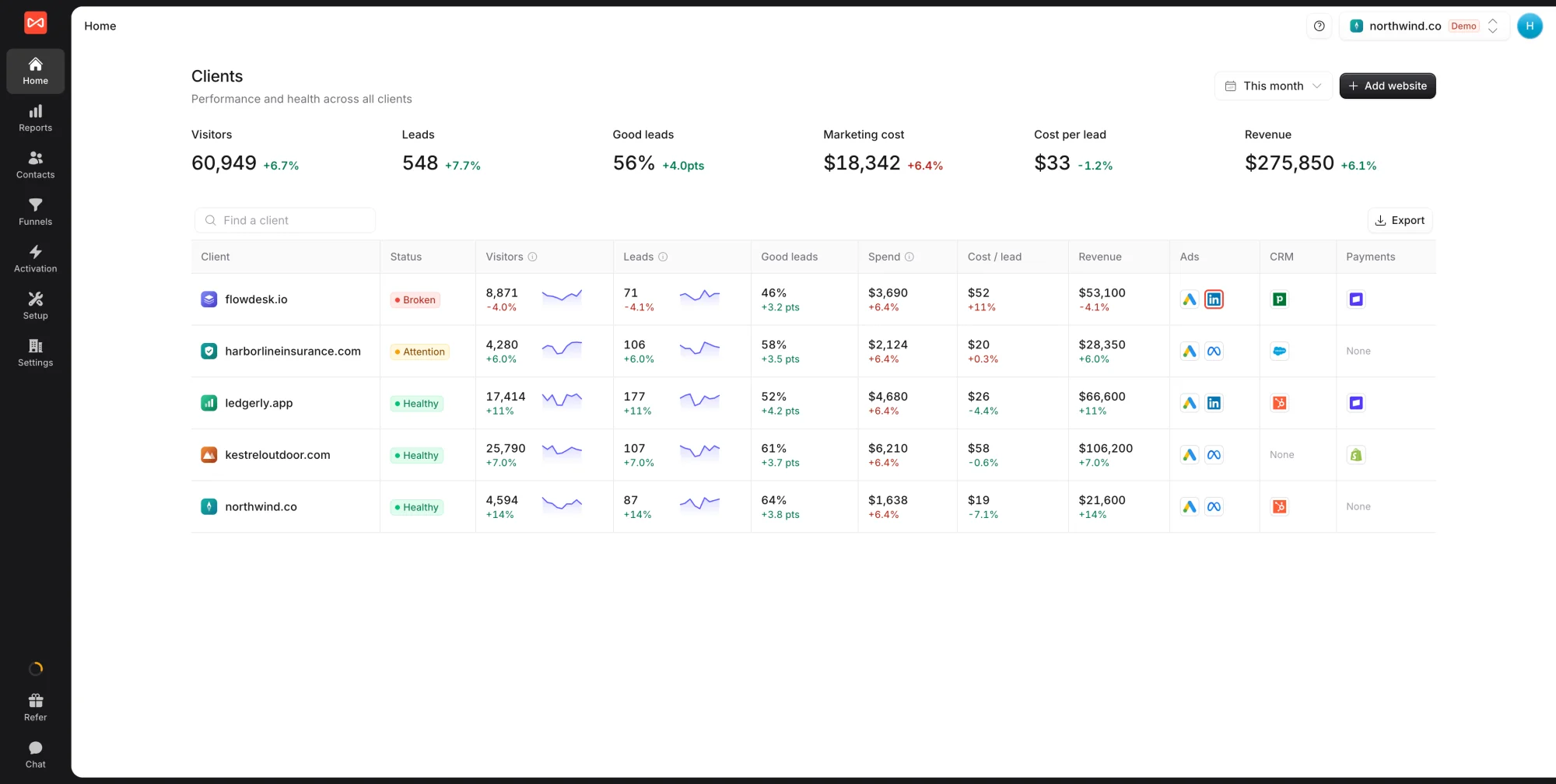Click the Salesforce CRM icon for harborlineinsurance.com

1280,352
